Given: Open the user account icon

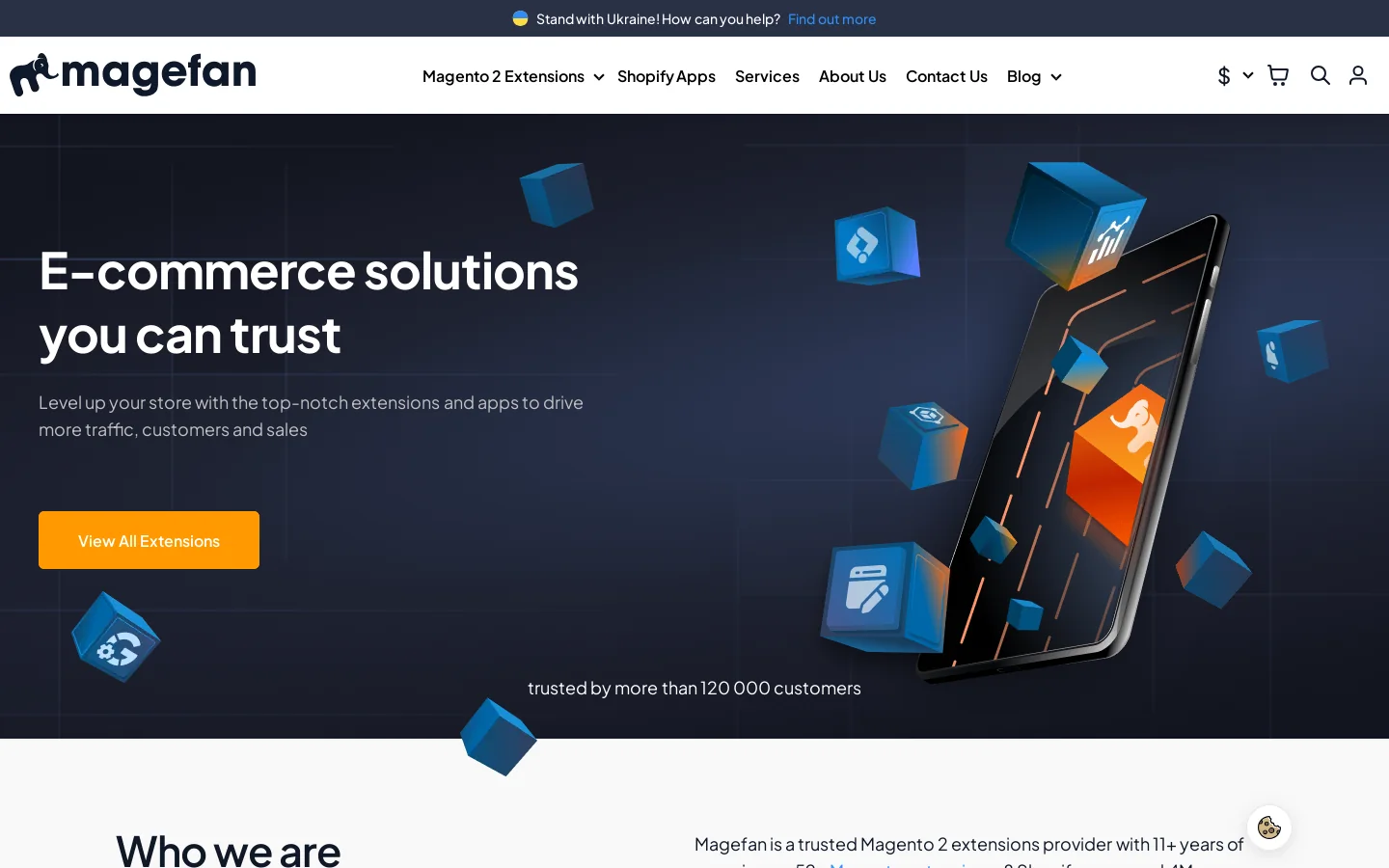Looking at the screenshot, I should pyautogui.click(x=1358, y=75).
